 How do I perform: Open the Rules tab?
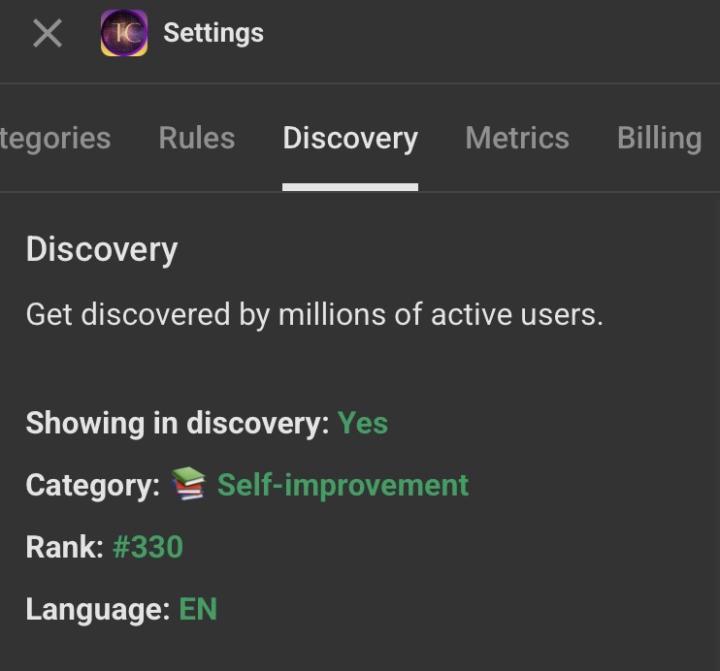(x=196, y=138)
